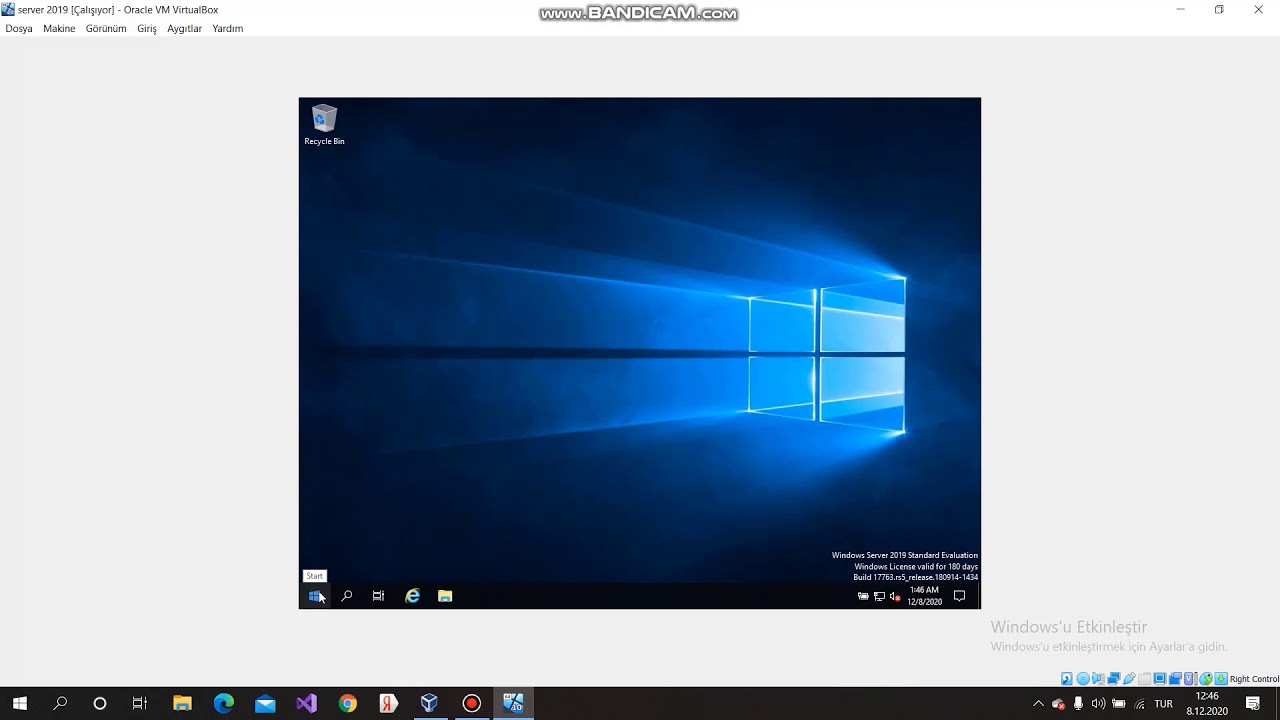Click the VirtualBox network status icon
The width and height of the screenshot is (1280, 720).
coord(1114,679)
